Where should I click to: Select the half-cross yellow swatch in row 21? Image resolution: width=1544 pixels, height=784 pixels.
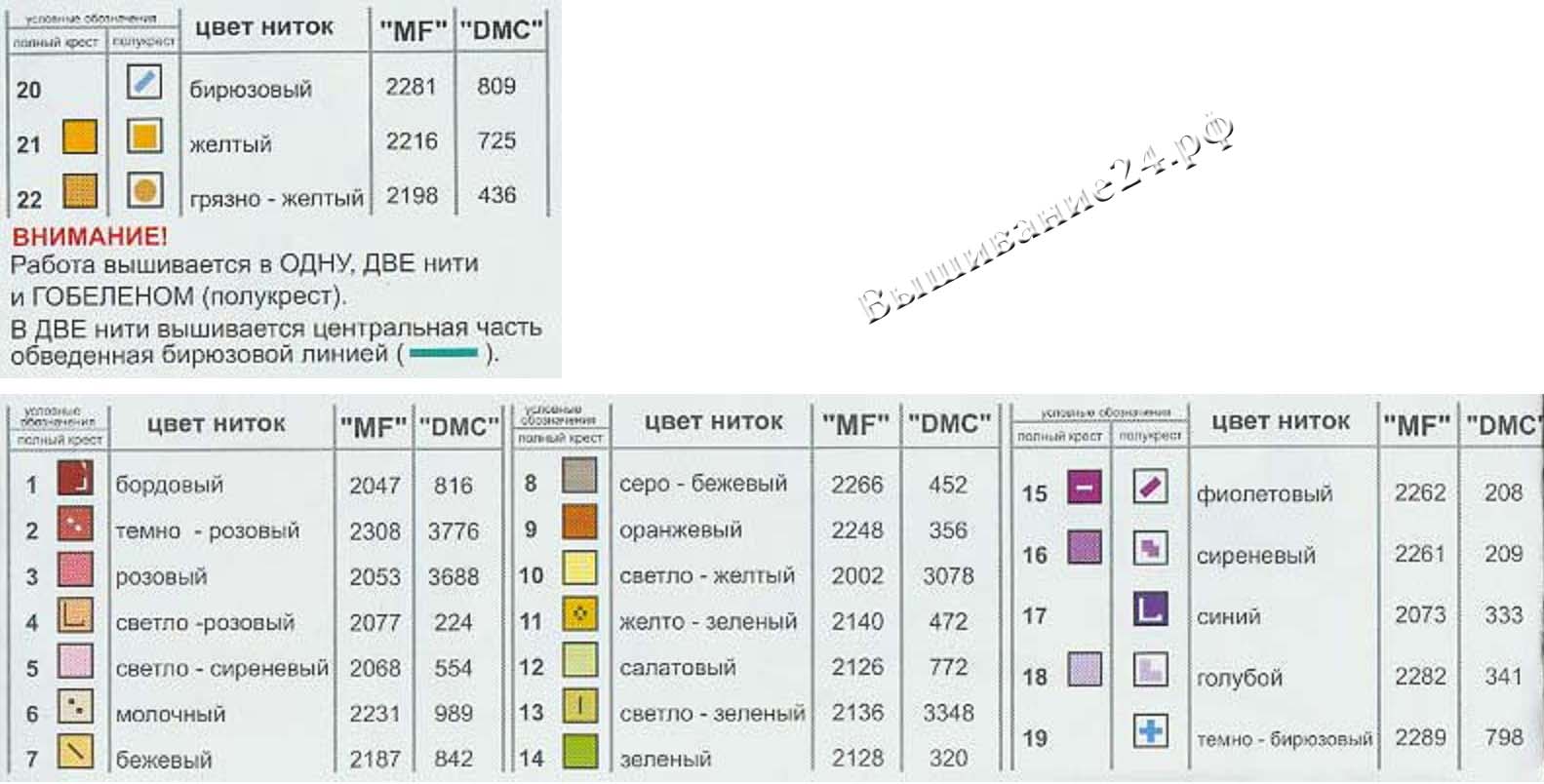click(x=144, y=137)
